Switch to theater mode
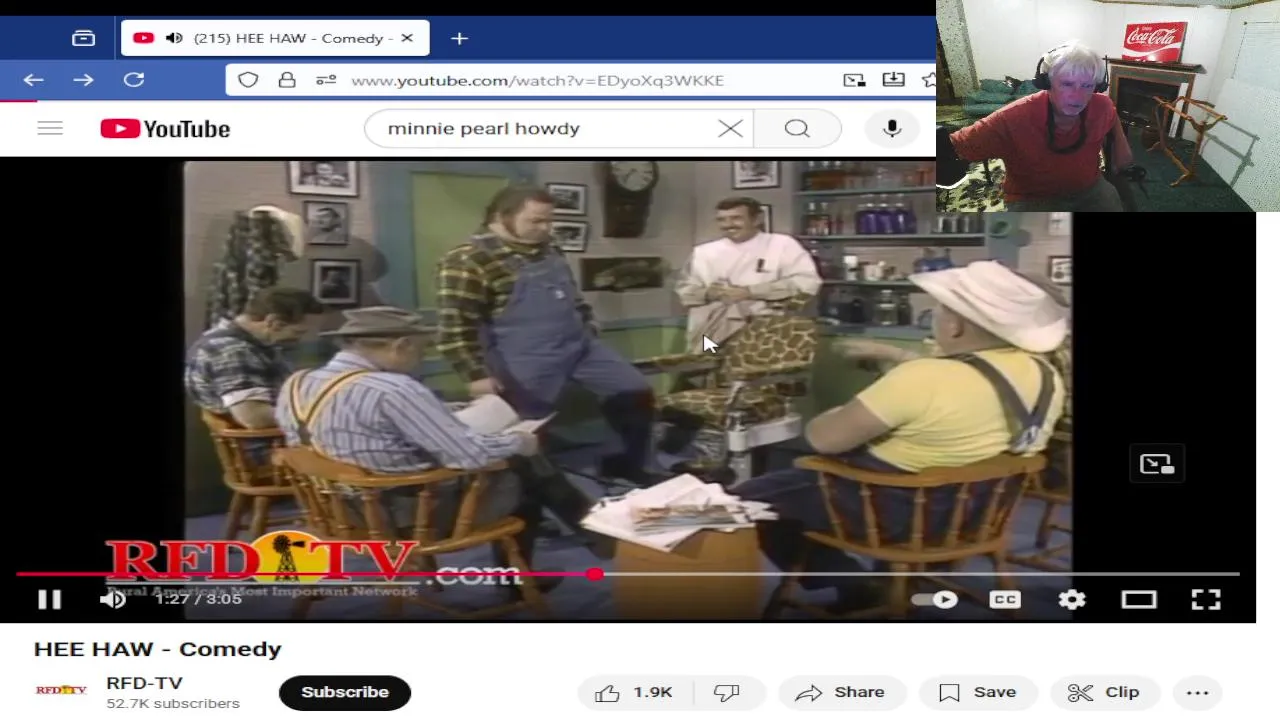The height and width of the screenshot is (720, 1280). coord(1139,599)
